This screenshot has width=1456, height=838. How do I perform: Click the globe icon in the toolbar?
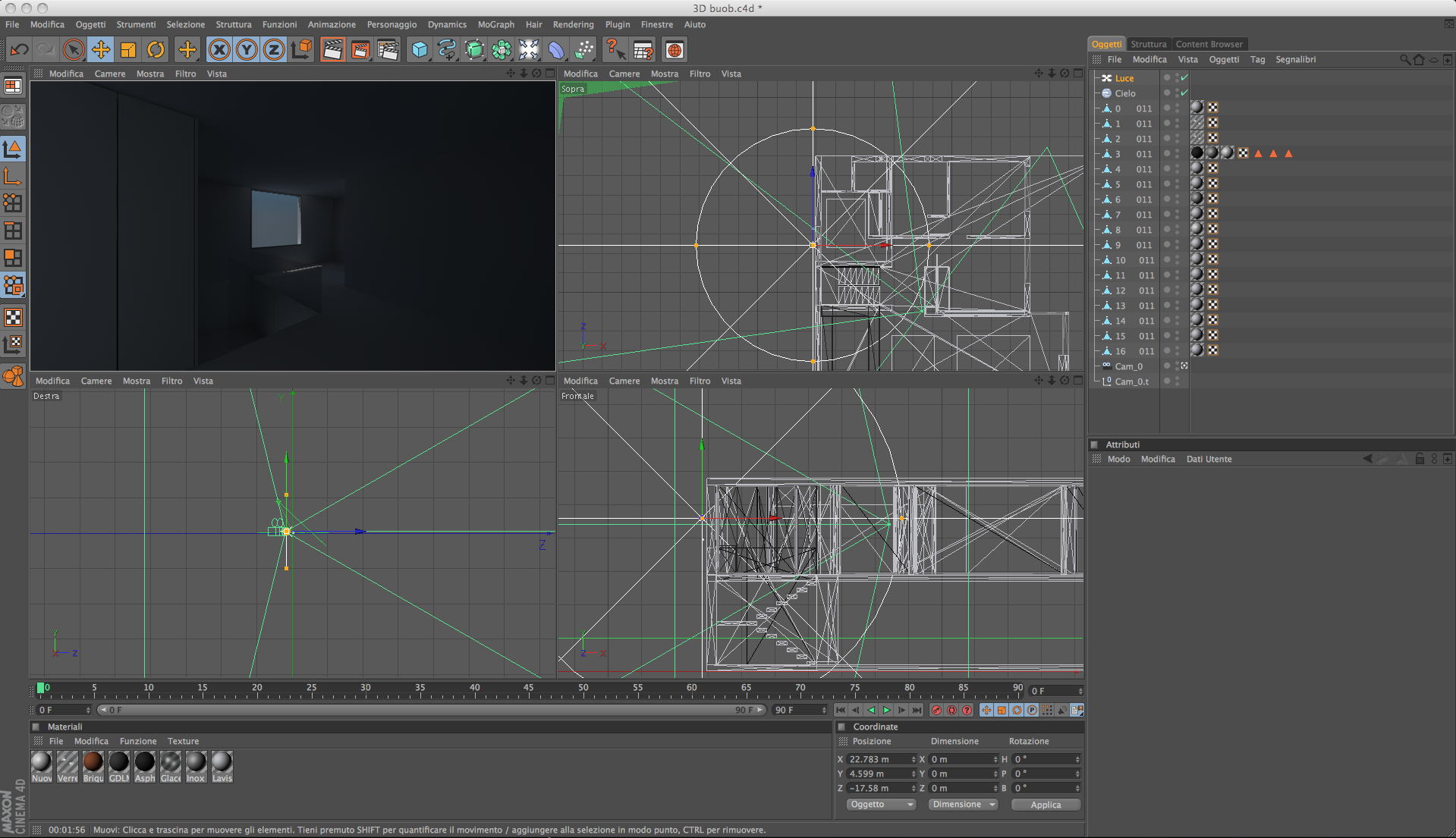[674, 50]
